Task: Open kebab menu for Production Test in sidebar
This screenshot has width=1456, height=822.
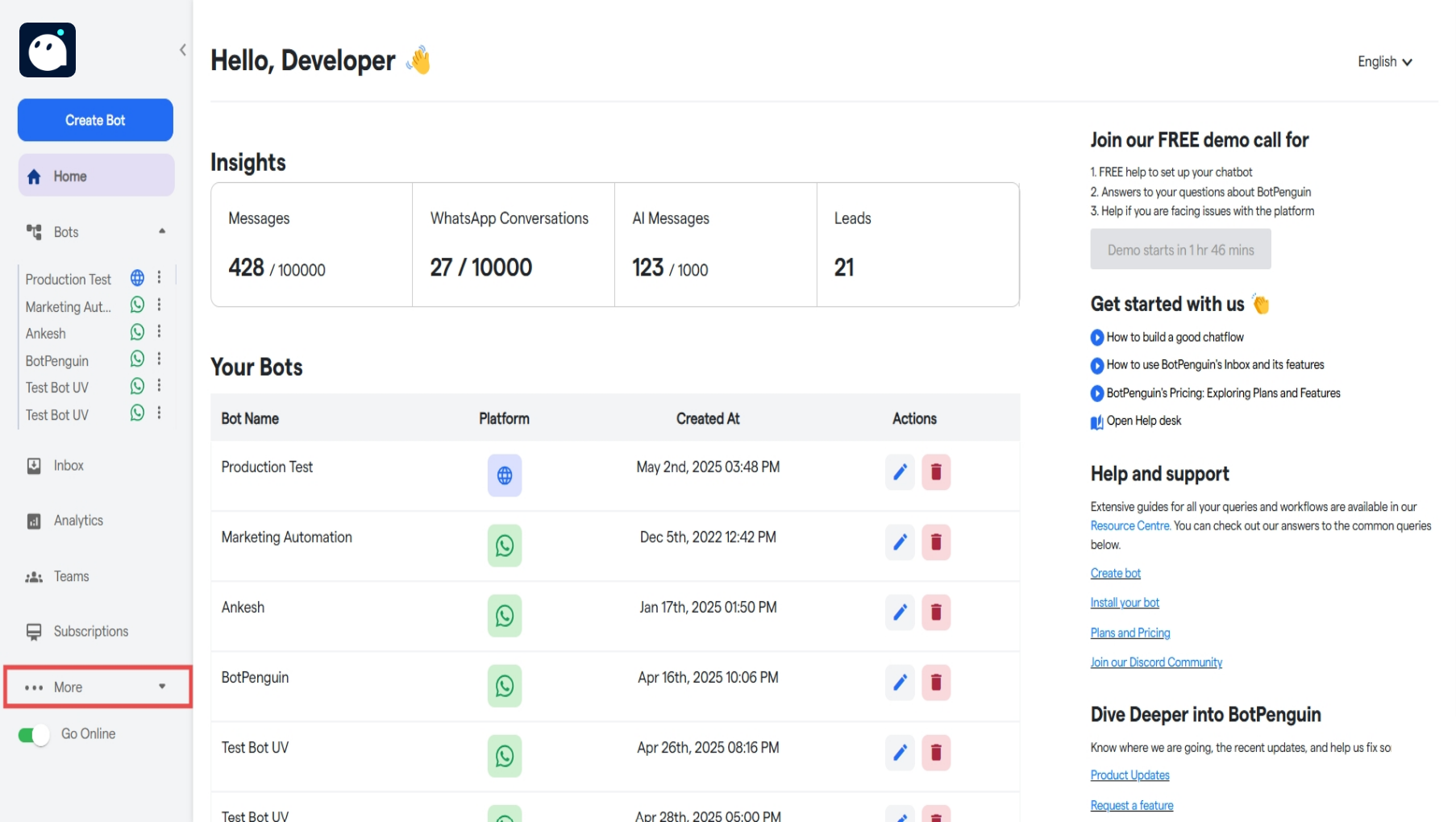Action: point(160,278)
